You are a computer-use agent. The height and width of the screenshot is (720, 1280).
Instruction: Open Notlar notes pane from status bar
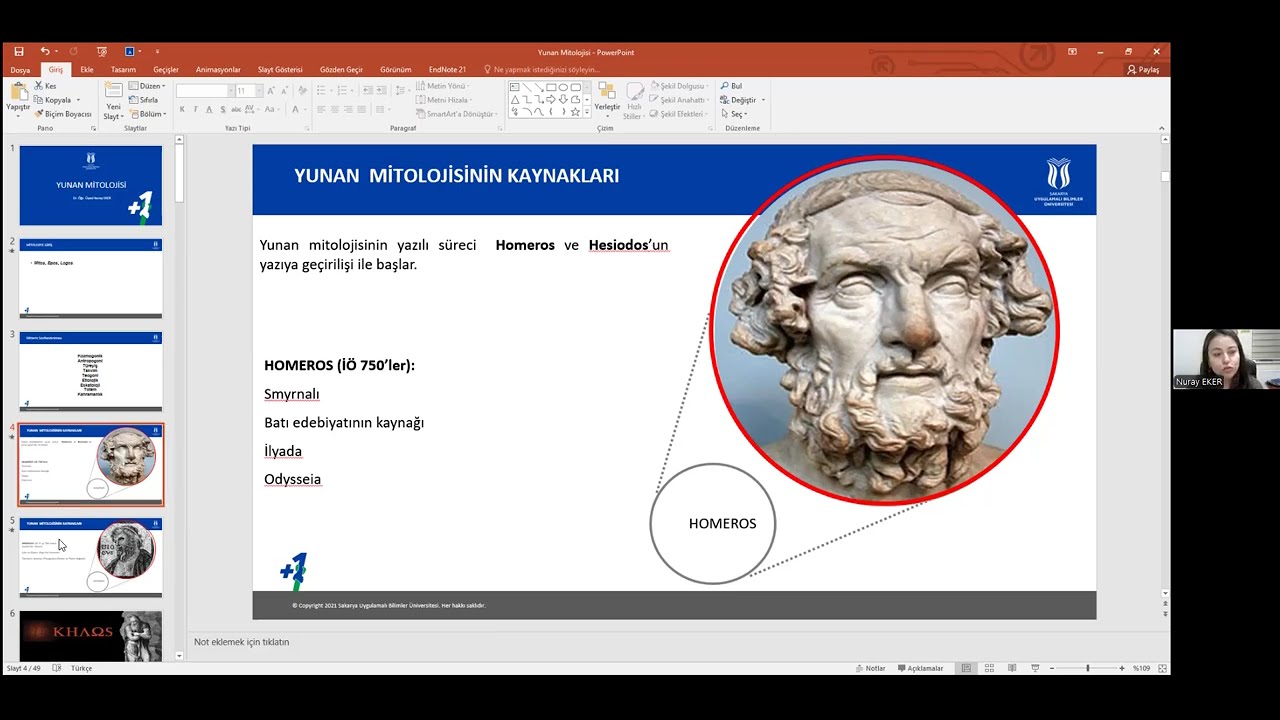pyautogui.click(x=870, y=668)
